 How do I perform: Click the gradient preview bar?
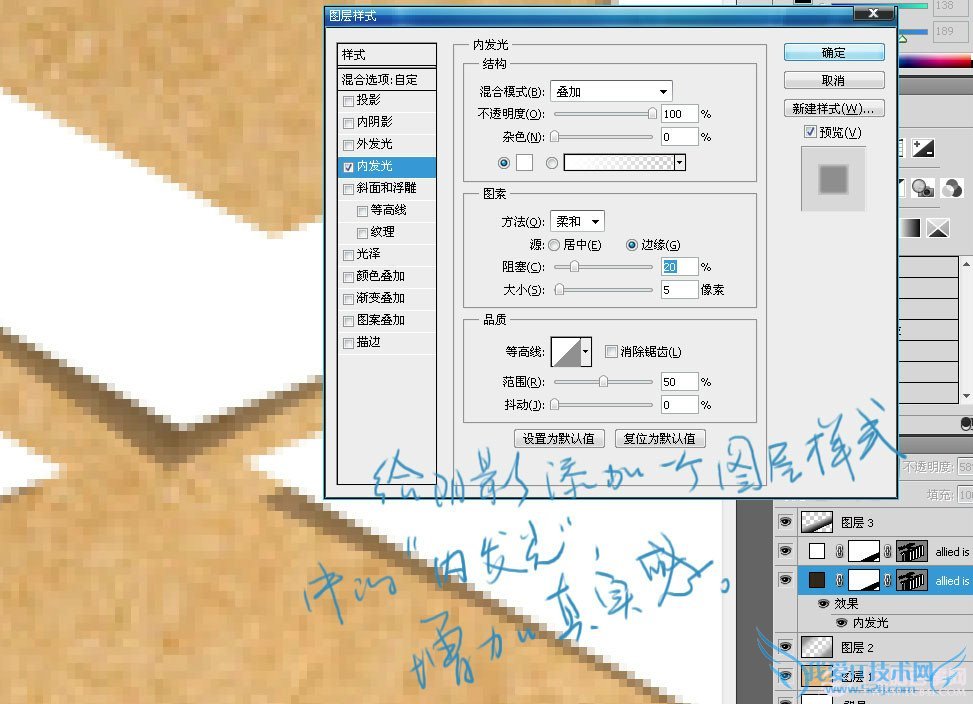click(619, 163)
